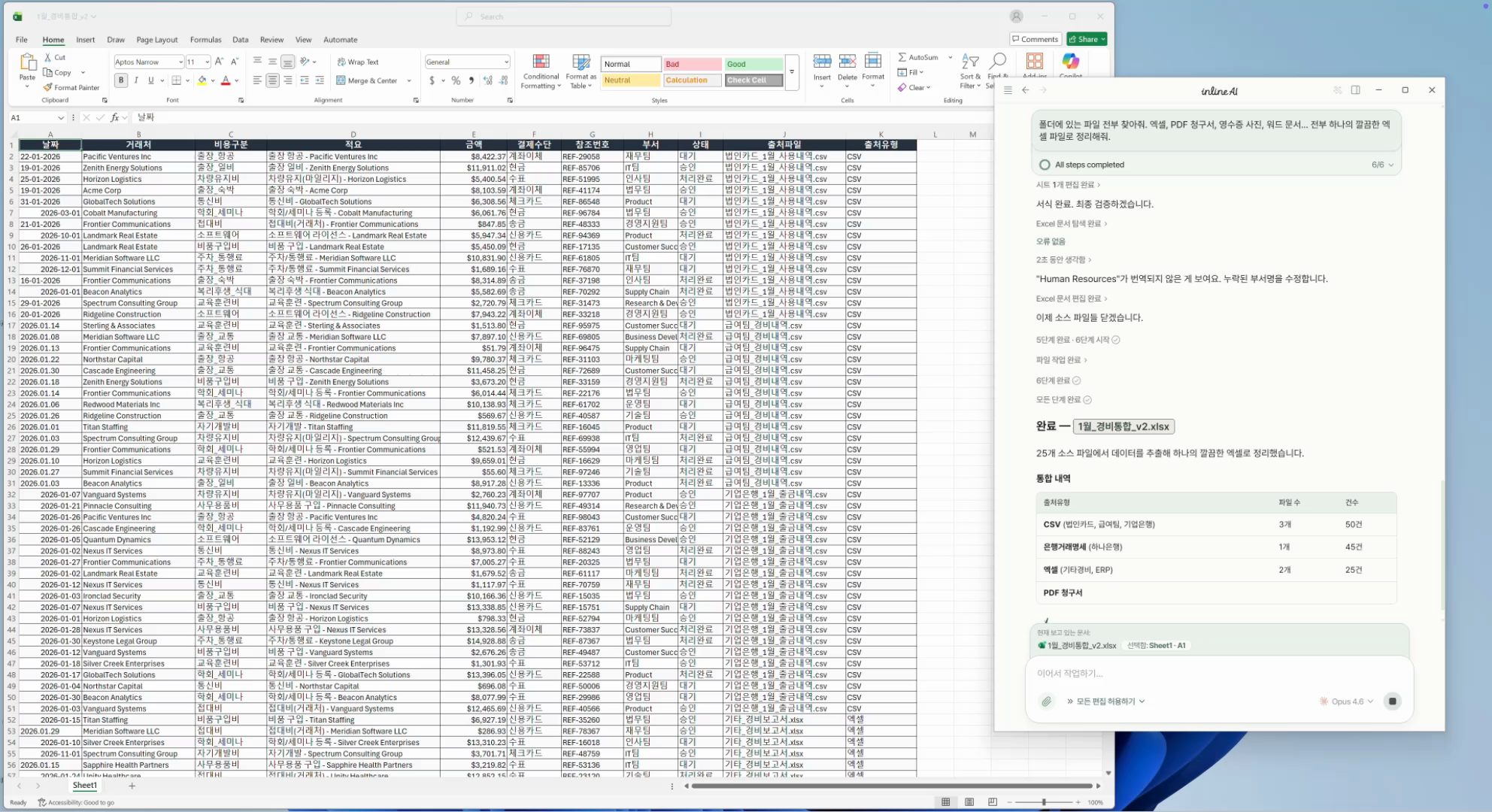Open the General number format dropdown
Image resolution: width=1492 pixels, height=812 pixels.
(505, 62)
